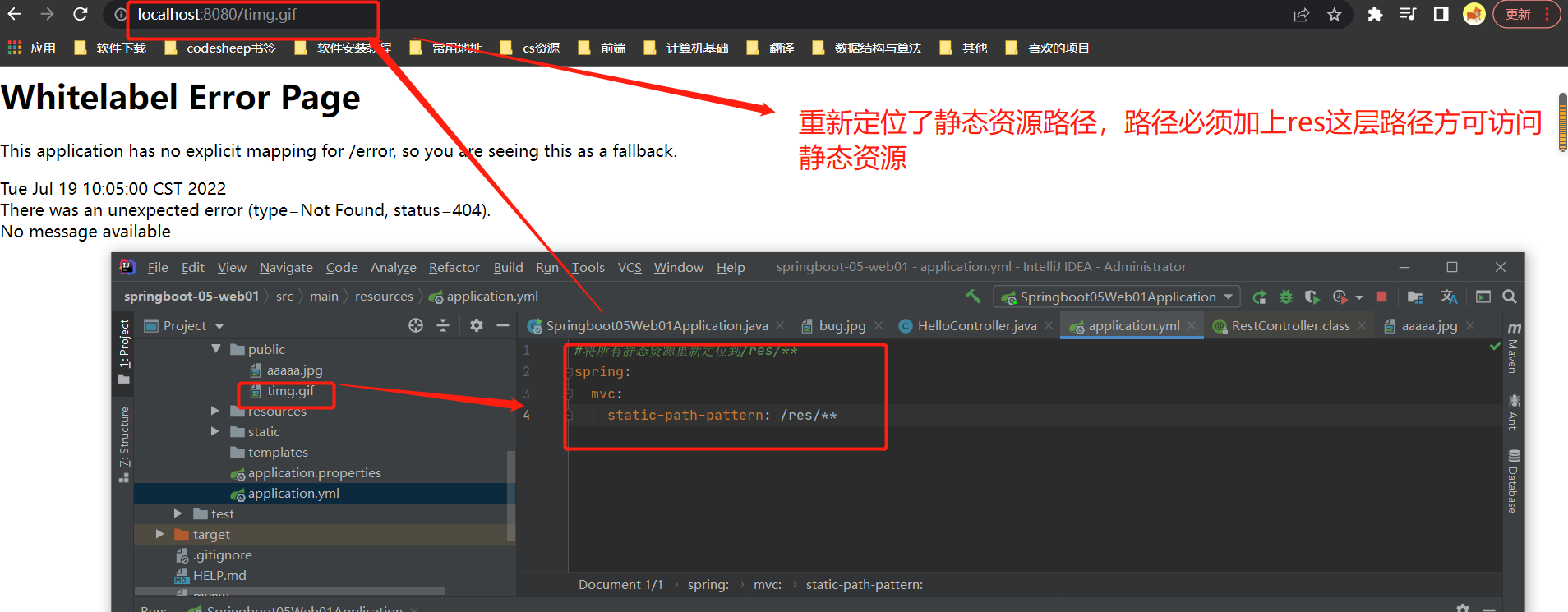This screenshot has height=612, width=1568.
Task: Open the VCS menu
Action: coord(630,268)
